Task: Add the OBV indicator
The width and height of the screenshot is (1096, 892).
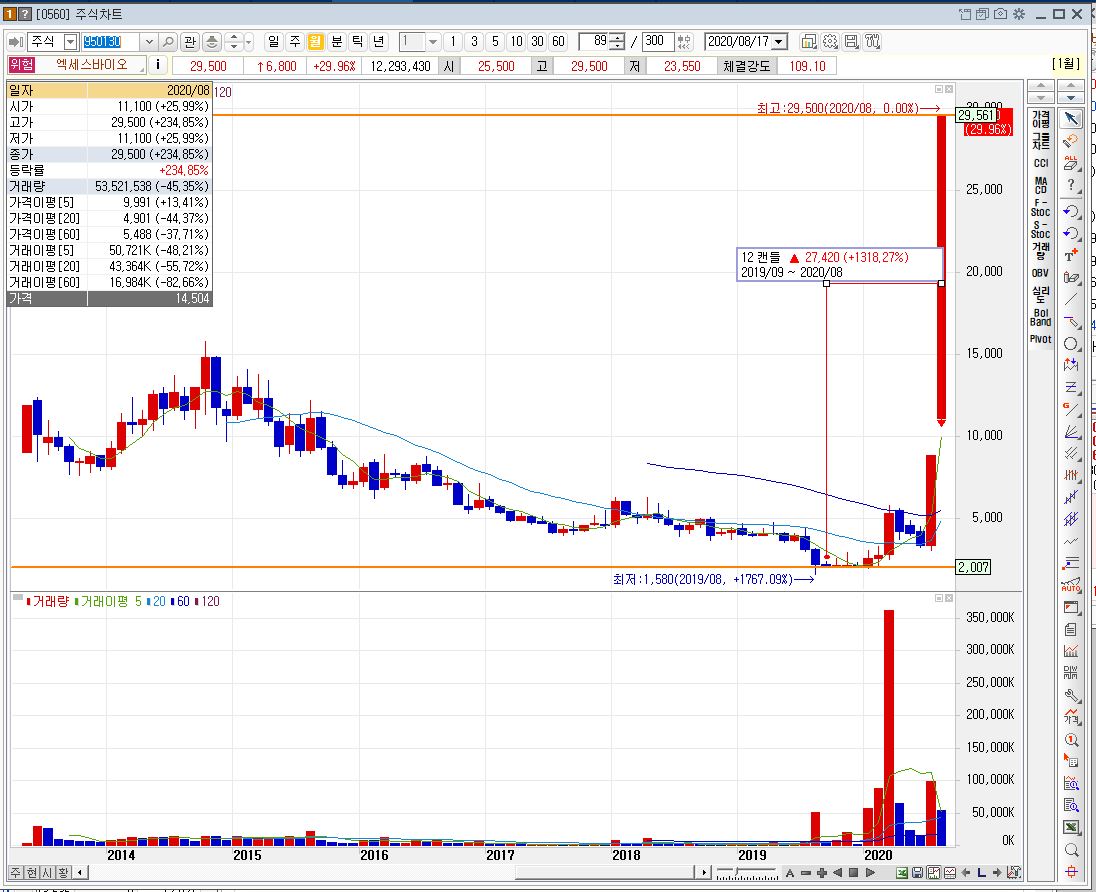Action: click(x=1040, y=273)
